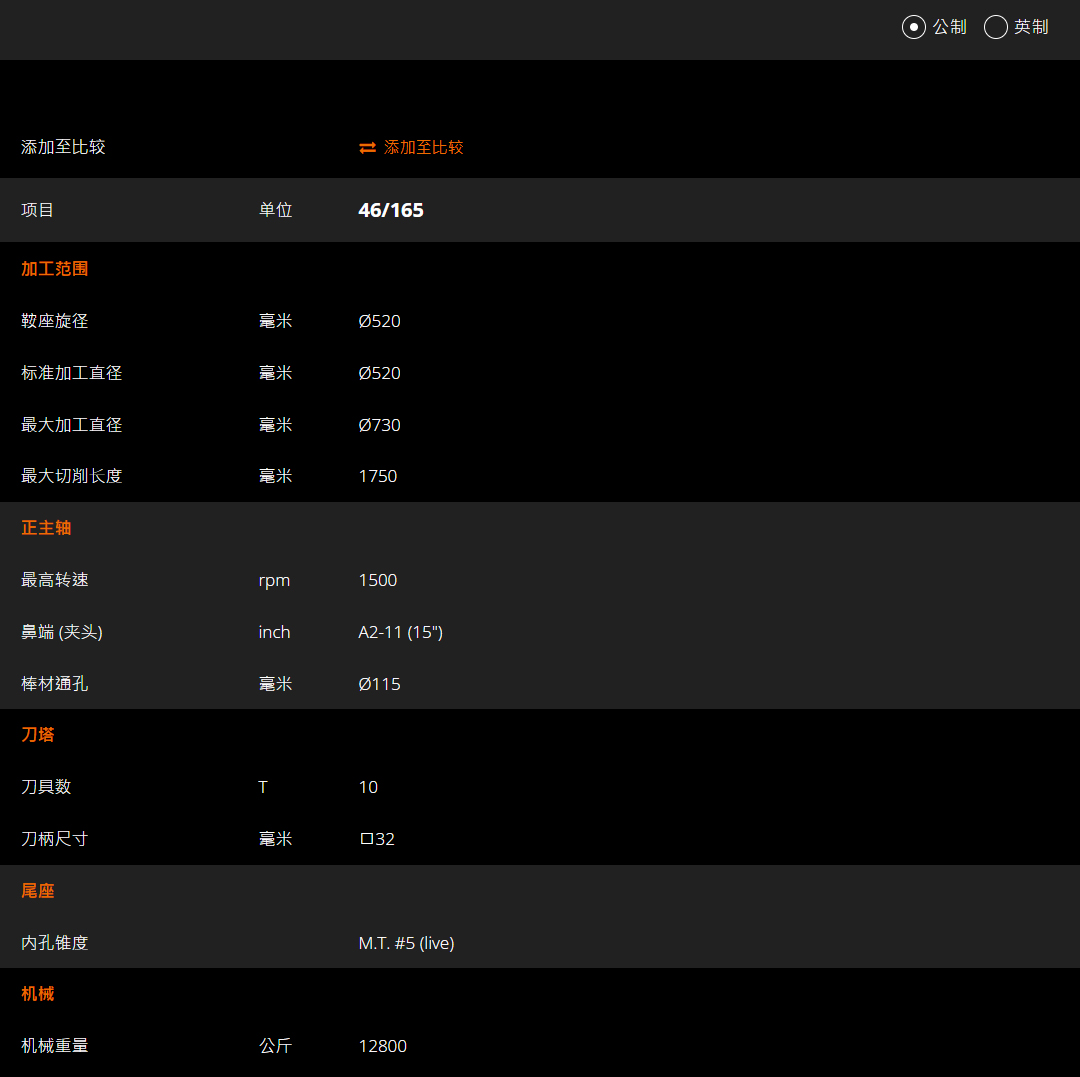Click the 刀塔 section heading
Image resolution: width=1080 pixels, height=1077 pixels.
[x=38, y=735]
